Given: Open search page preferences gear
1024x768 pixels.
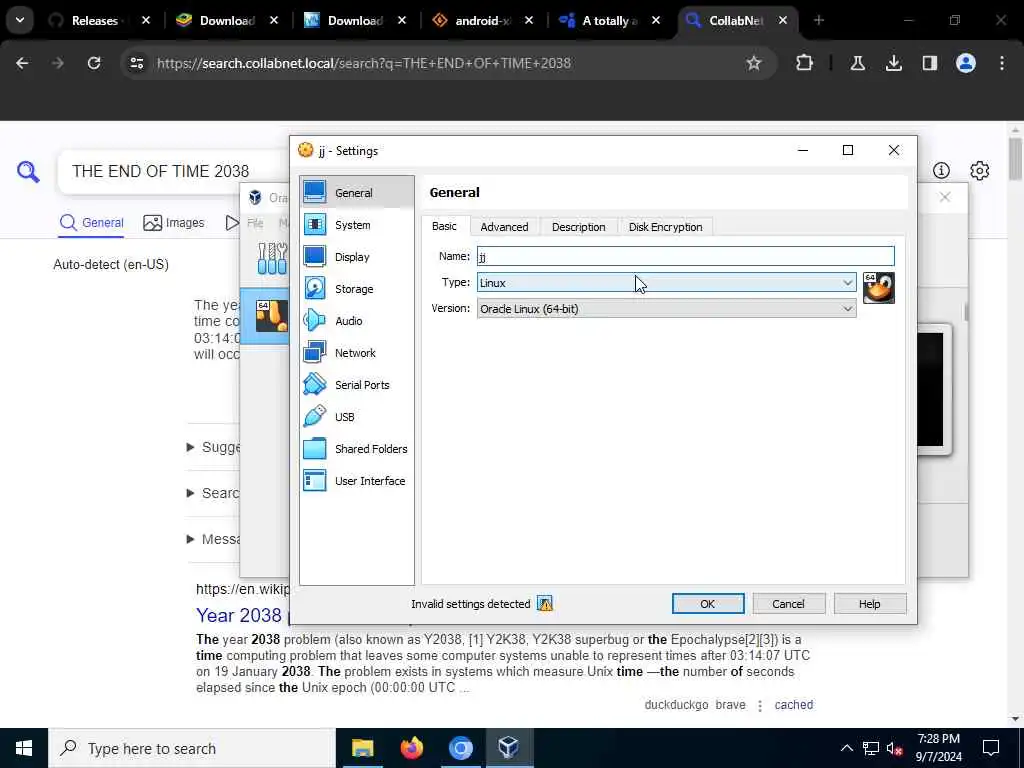Looking at the screenshot, I should point(979,170).
